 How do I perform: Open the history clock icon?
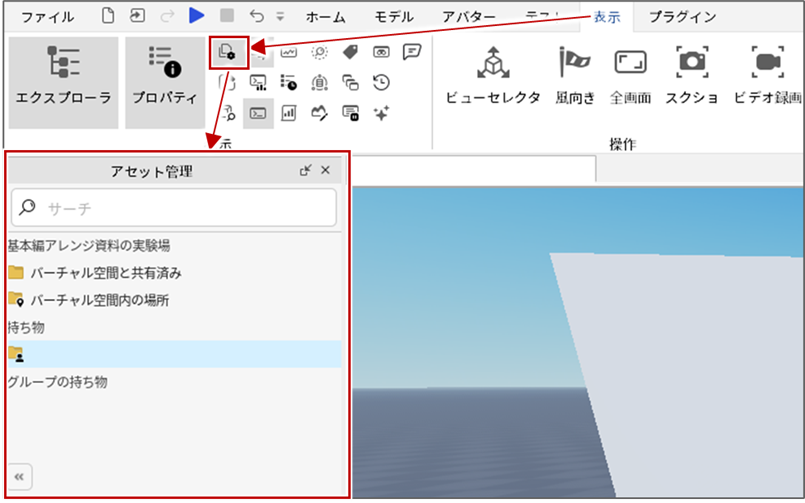pos(381,83)
